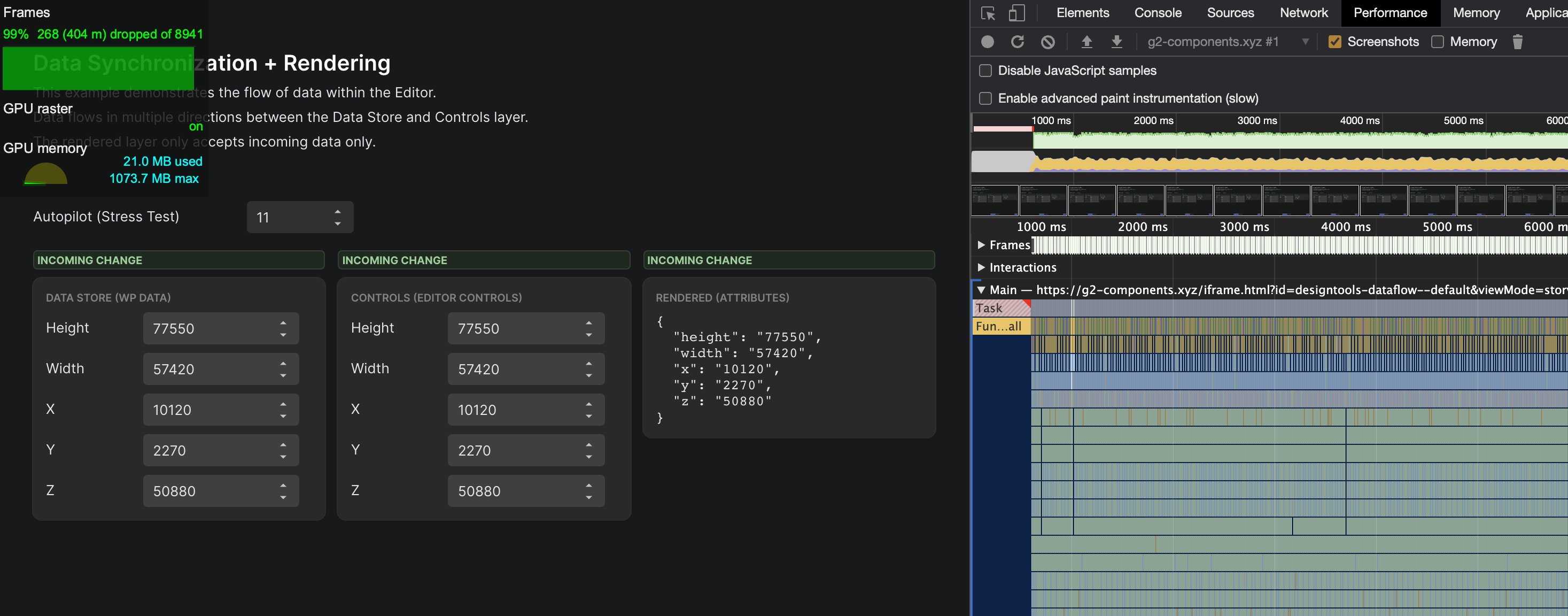Delete the recording with the trash icon
Image resolution: width=1568 pixels, height=616 pixels.
pos(1517,41)
